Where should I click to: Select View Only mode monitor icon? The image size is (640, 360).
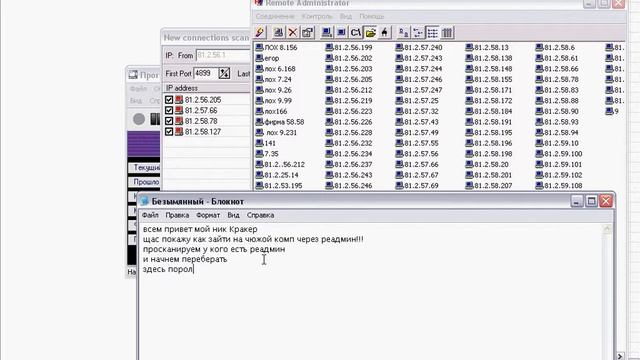[341, 32]
